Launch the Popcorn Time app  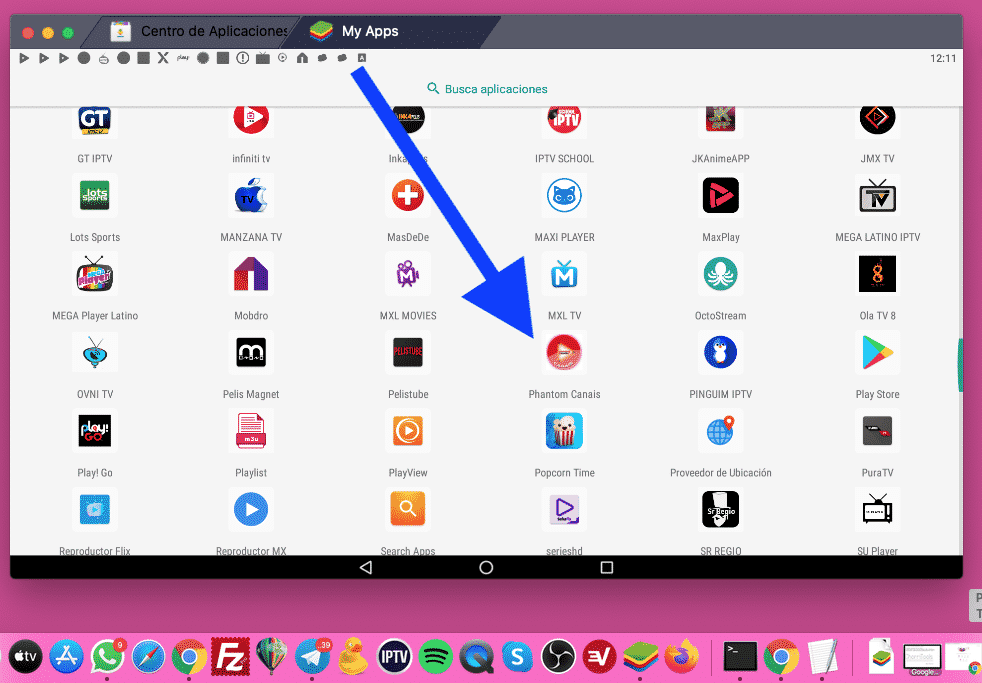[564, 430]
